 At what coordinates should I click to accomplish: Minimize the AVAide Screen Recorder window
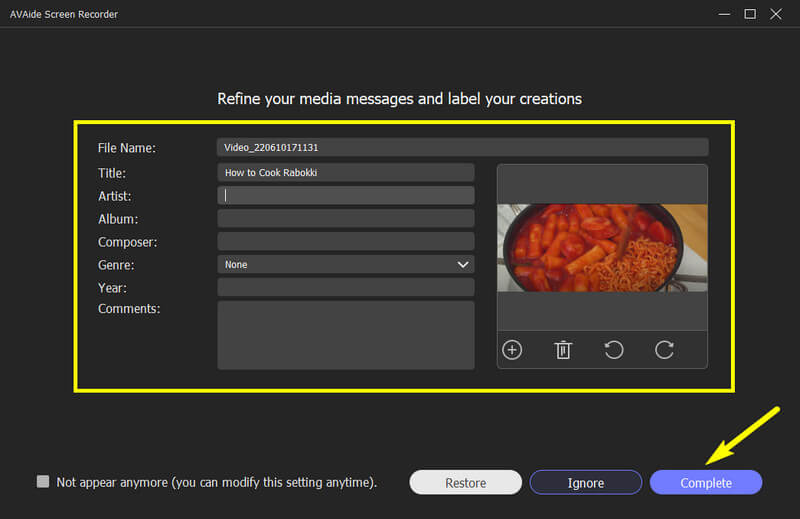click(723, 14)
